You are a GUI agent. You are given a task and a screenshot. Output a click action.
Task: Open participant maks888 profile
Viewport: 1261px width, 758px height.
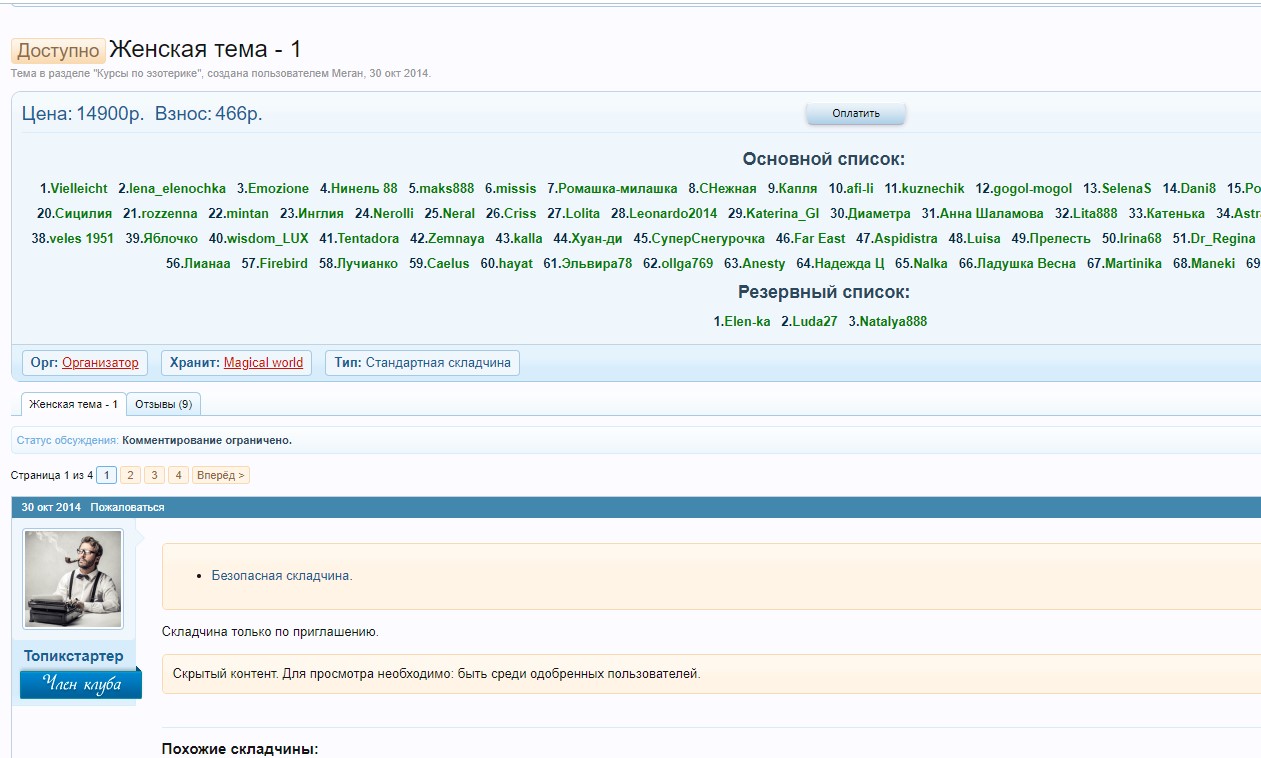(446, 188)
